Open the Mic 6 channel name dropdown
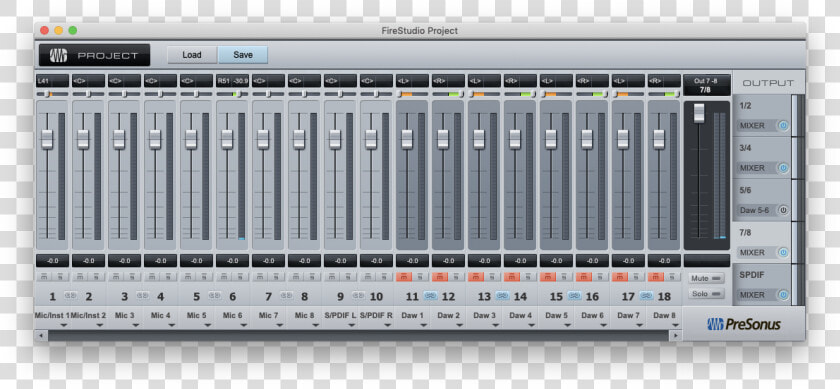 tap(244, 325)
